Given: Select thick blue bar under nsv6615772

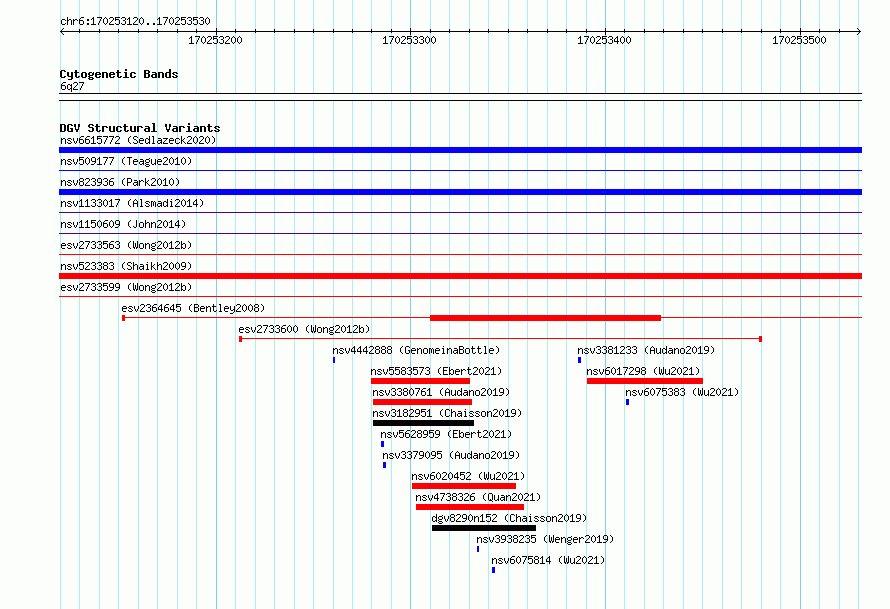Looking at the screenshot, I should 460,150.
